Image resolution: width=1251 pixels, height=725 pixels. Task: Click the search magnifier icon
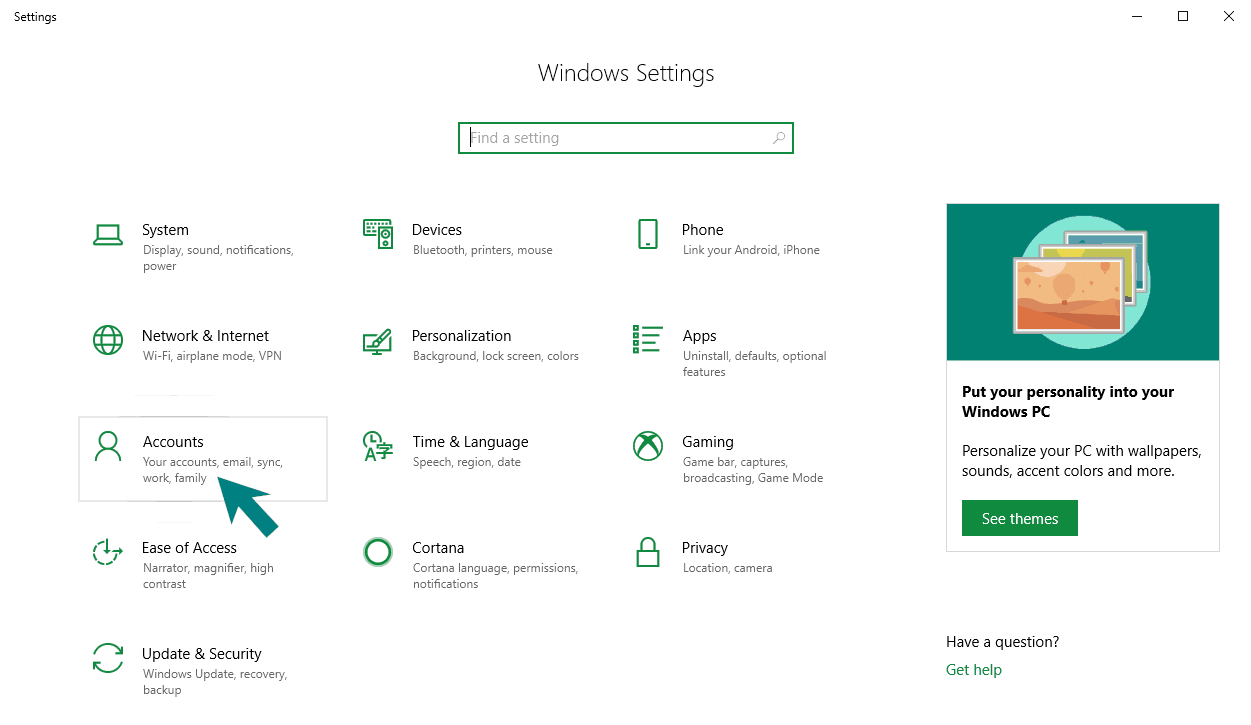[779, 138]
